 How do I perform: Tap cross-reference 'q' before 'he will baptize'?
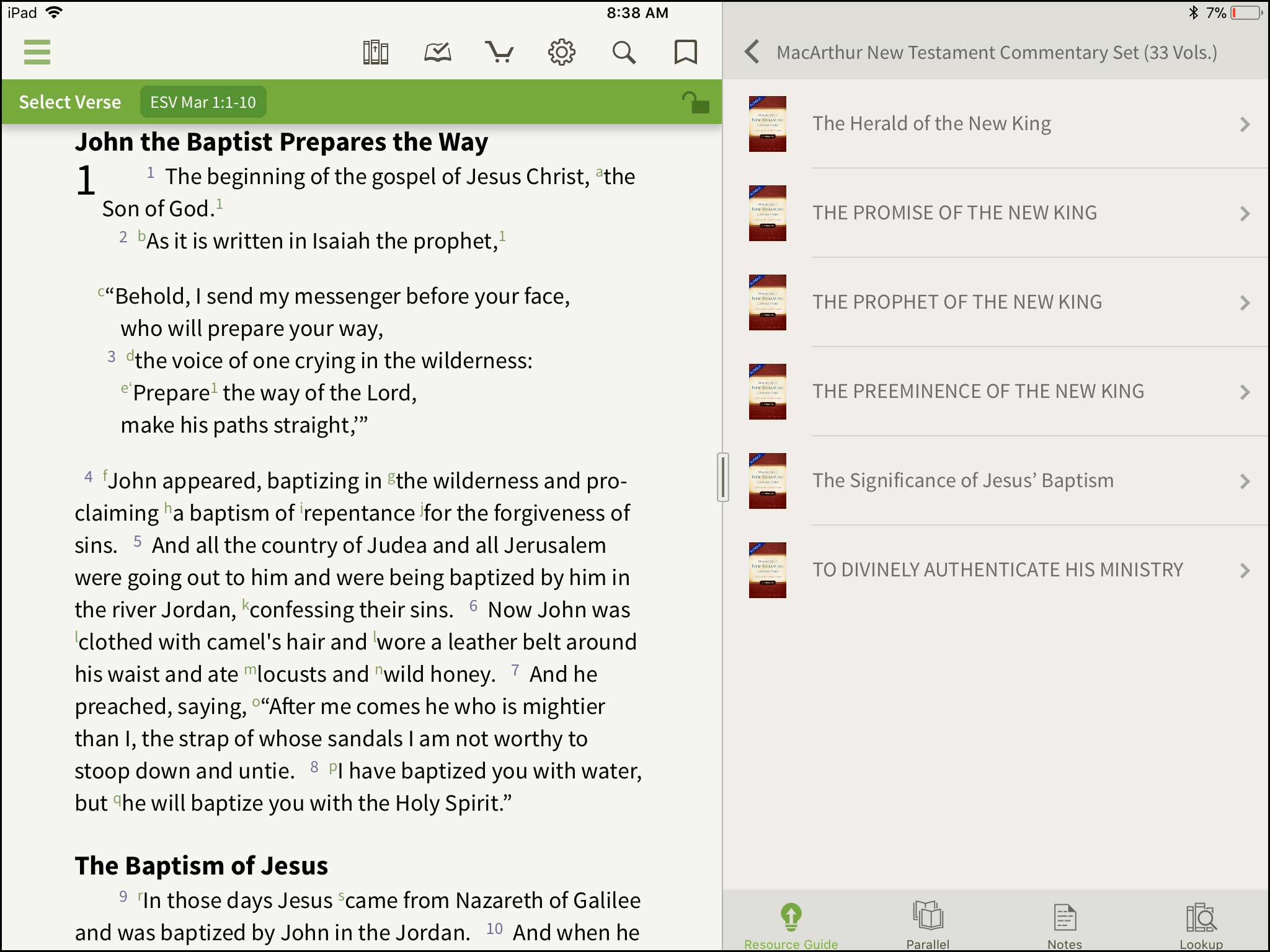pos(117,800)
